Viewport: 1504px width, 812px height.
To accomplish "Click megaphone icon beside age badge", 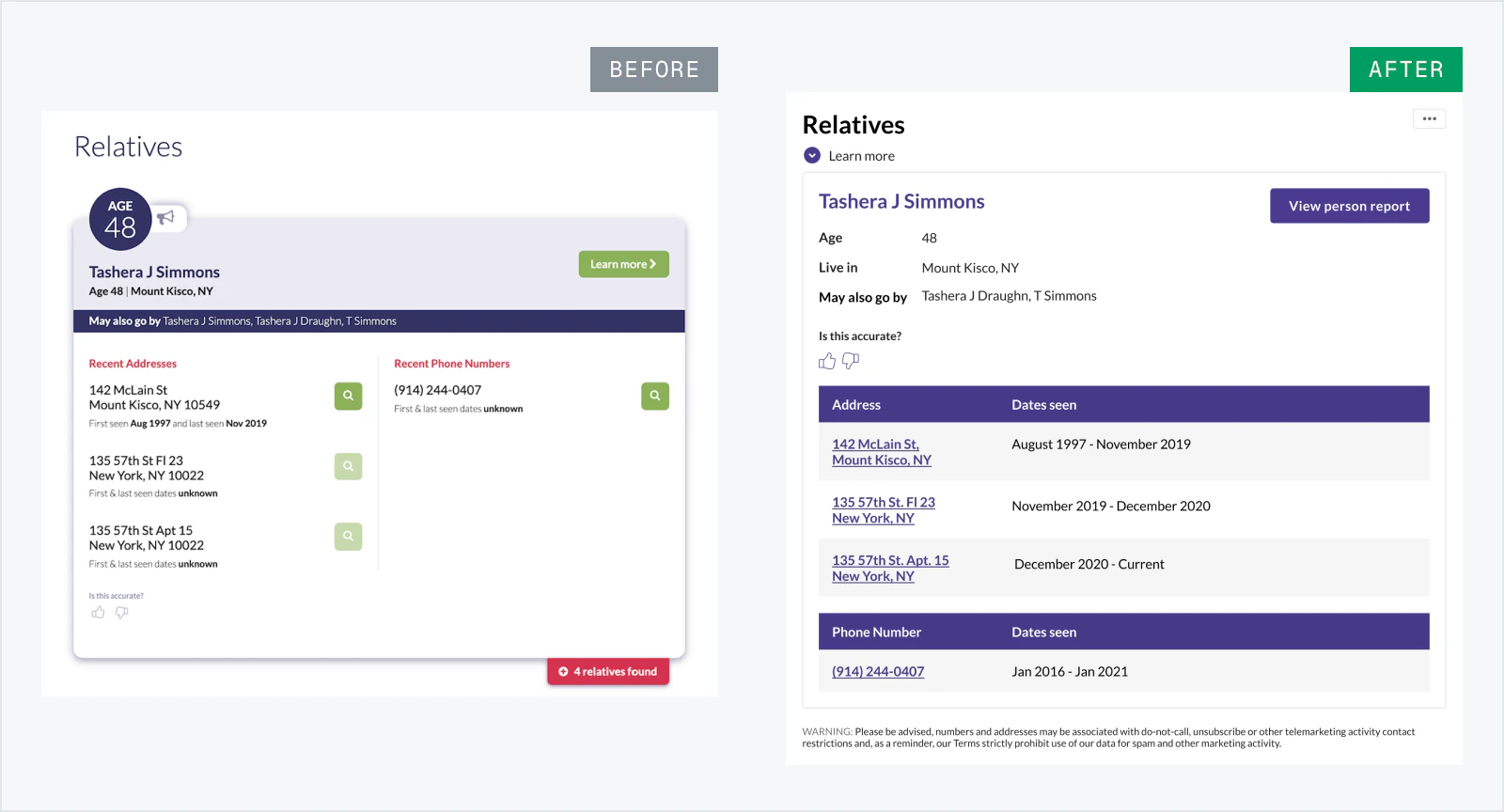I will 166,218.
